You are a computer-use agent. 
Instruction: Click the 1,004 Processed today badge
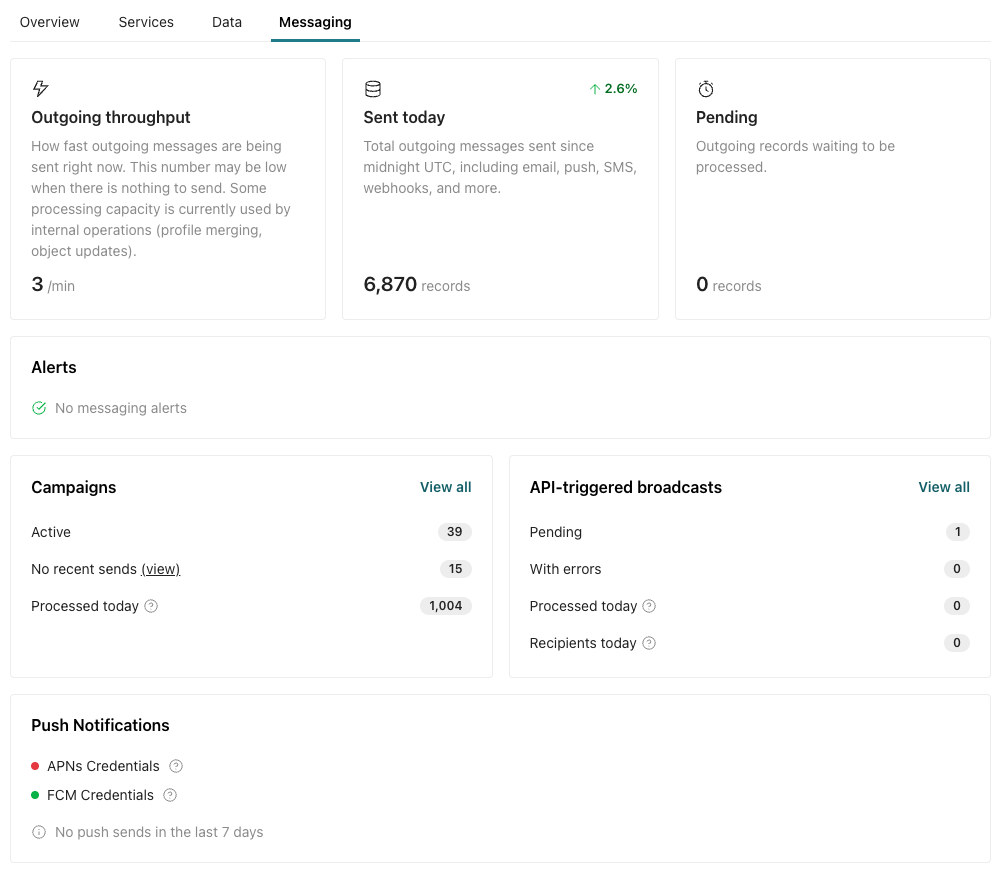(x=445, y=606)
